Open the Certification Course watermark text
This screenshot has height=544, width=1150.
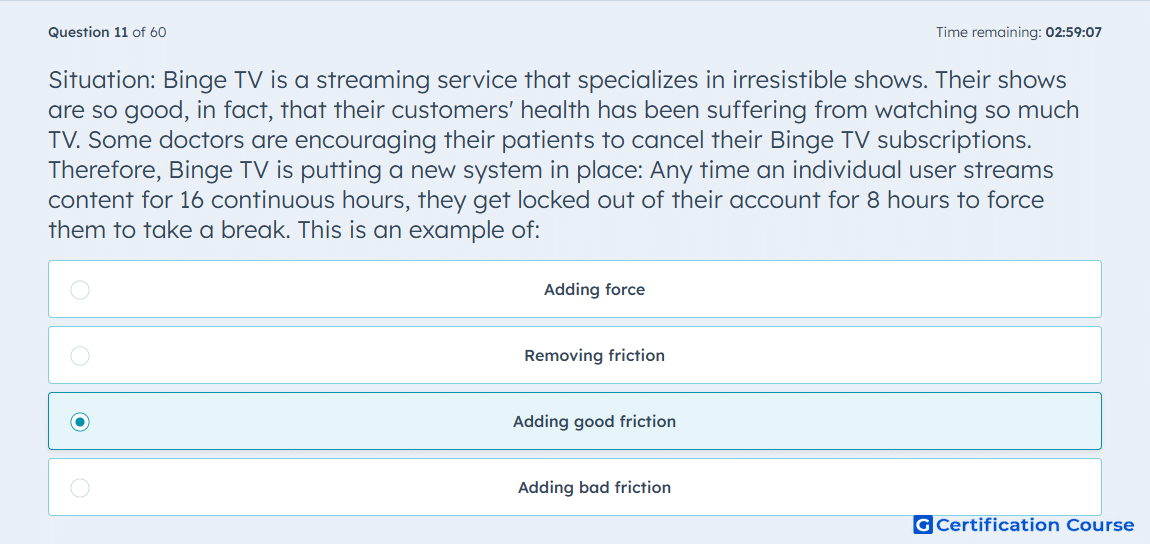tap(1035, 525)
